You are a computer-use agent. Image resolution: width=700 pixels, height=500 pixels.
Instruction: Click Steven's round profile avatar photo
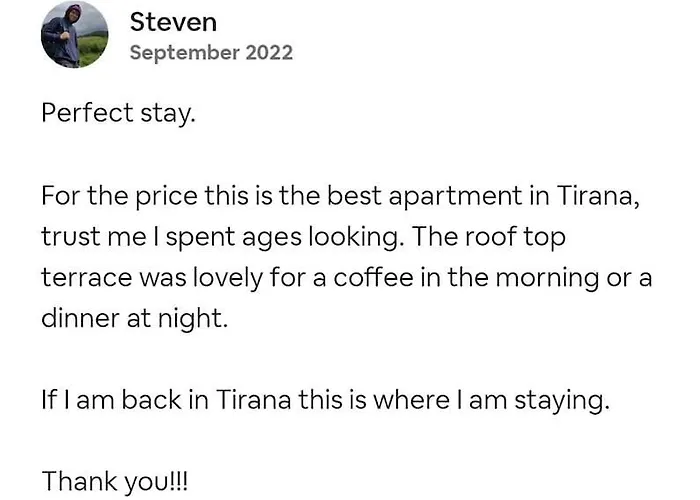click(x=75, y=35)
